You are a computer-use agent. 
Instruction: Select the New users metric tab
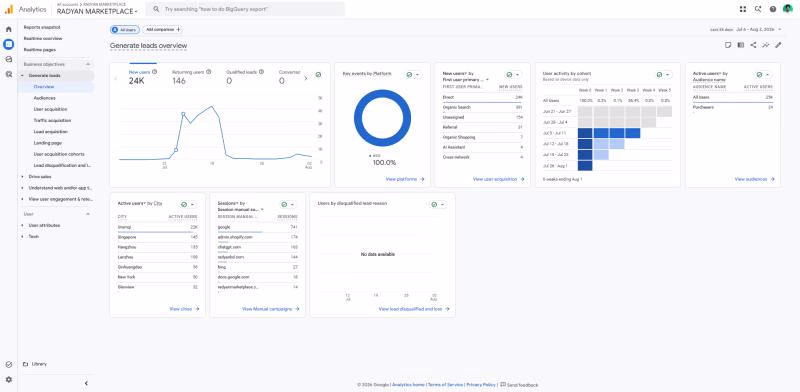click(143, 77)
